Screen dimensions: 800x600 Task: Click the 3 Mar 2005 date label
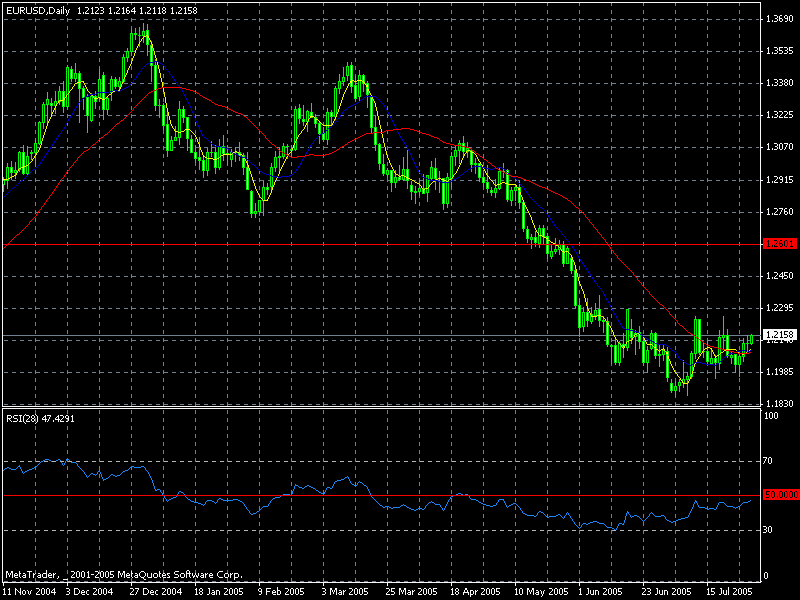point(345,591)
